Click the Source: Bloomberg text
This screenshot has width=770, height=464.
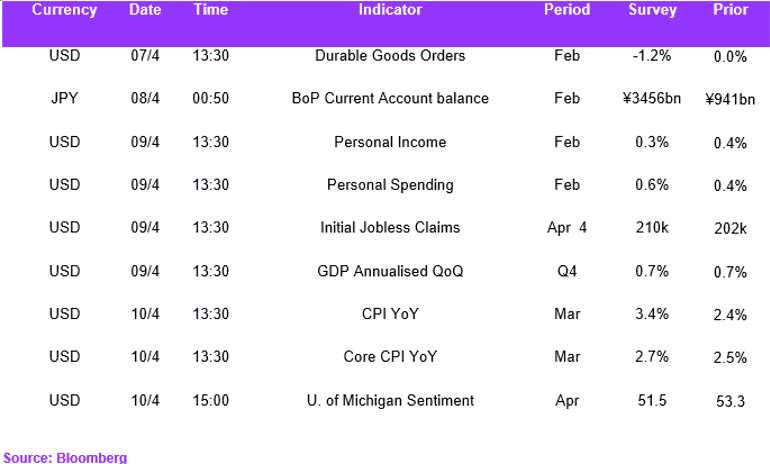tap(65, 458)
